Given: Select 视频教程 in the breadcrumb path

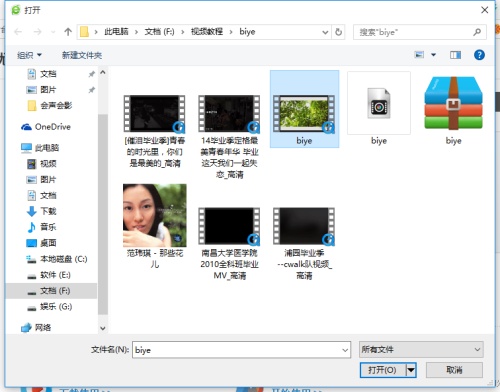Looking at the screenshot, I should pyautogui.click(x=207, y=32).
